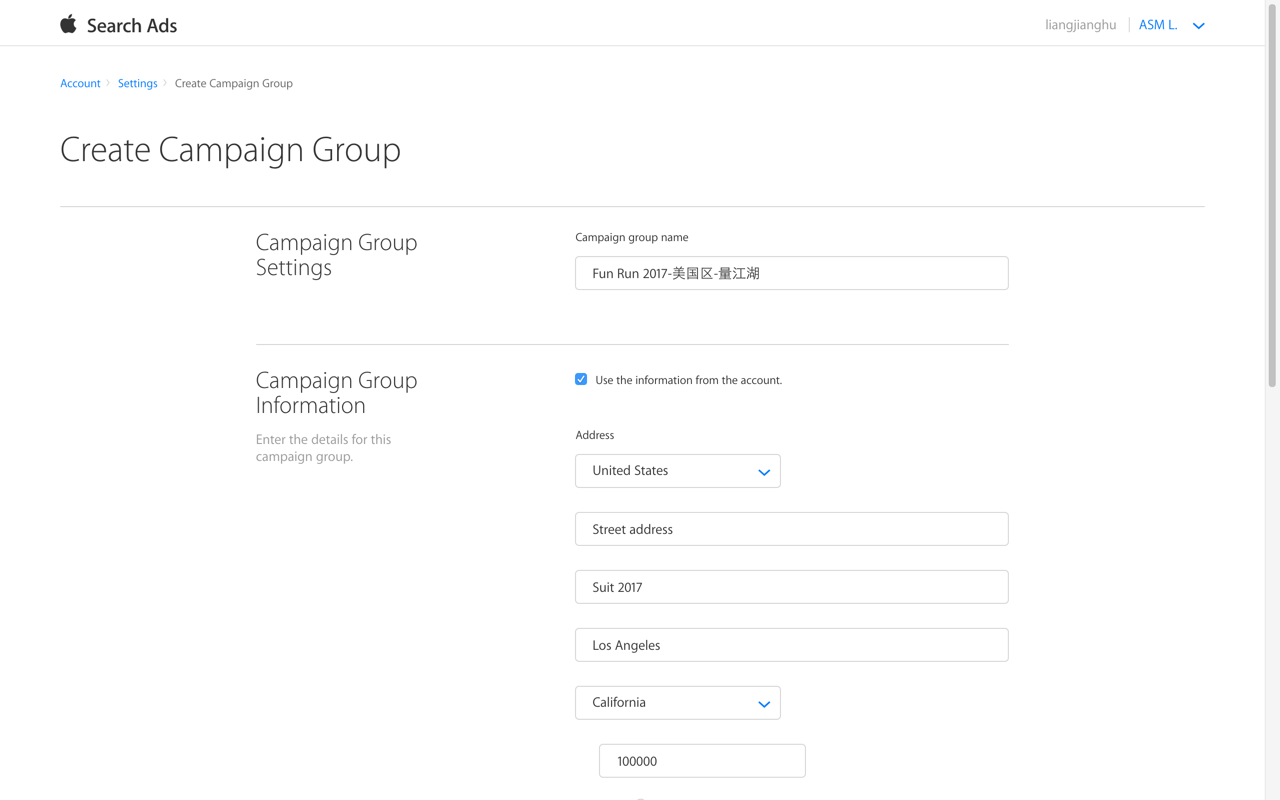Image resolution: width=1280 pixels, height=800 pixels.
Task: Click the Search Ads title text
Action: point(131,26)
